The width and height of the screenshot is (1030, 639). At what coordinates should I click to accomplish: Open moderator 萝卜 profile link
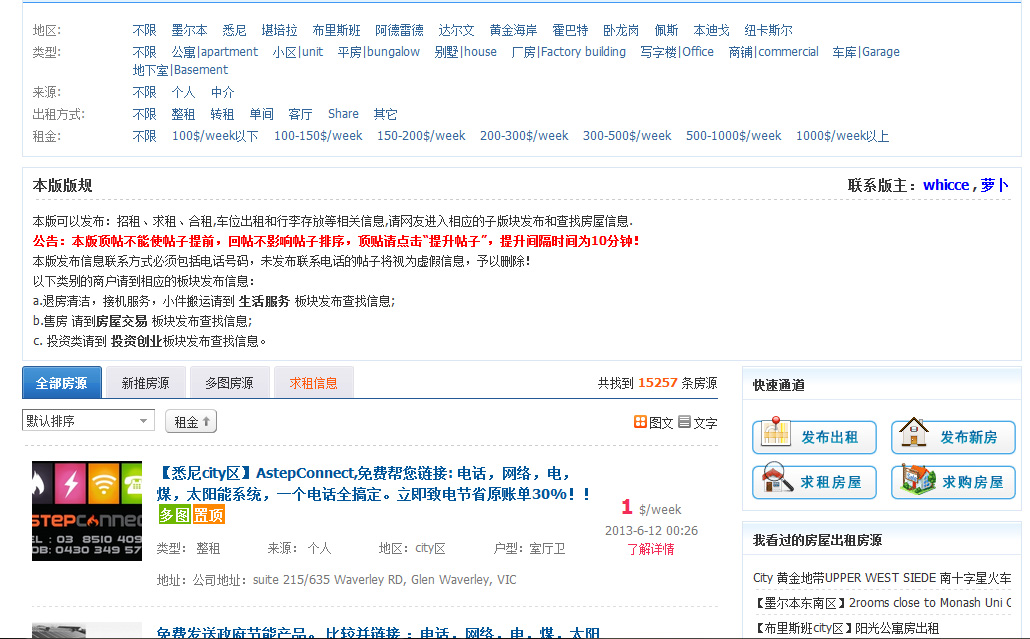[x=995, y=185]
